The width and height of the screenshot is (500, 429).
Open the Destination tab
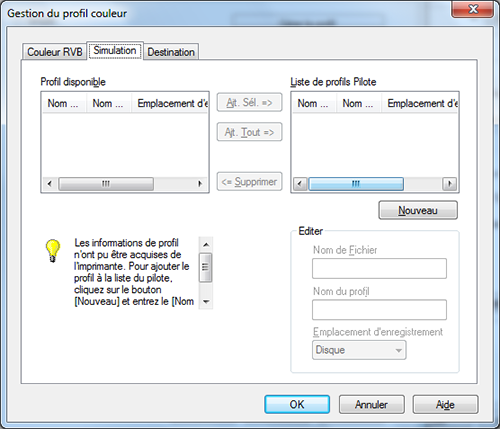(171, 52)
